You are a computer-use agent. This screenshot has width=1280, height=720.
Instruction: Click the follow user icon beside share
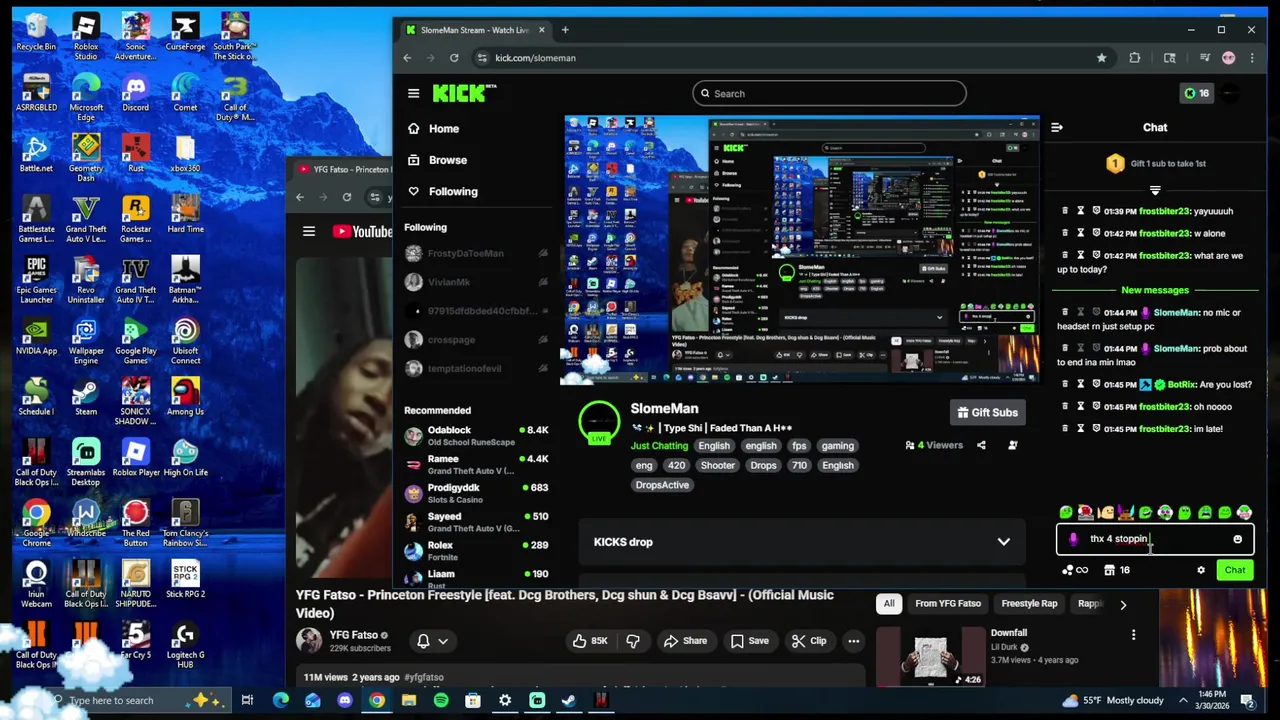(1013, 445)
